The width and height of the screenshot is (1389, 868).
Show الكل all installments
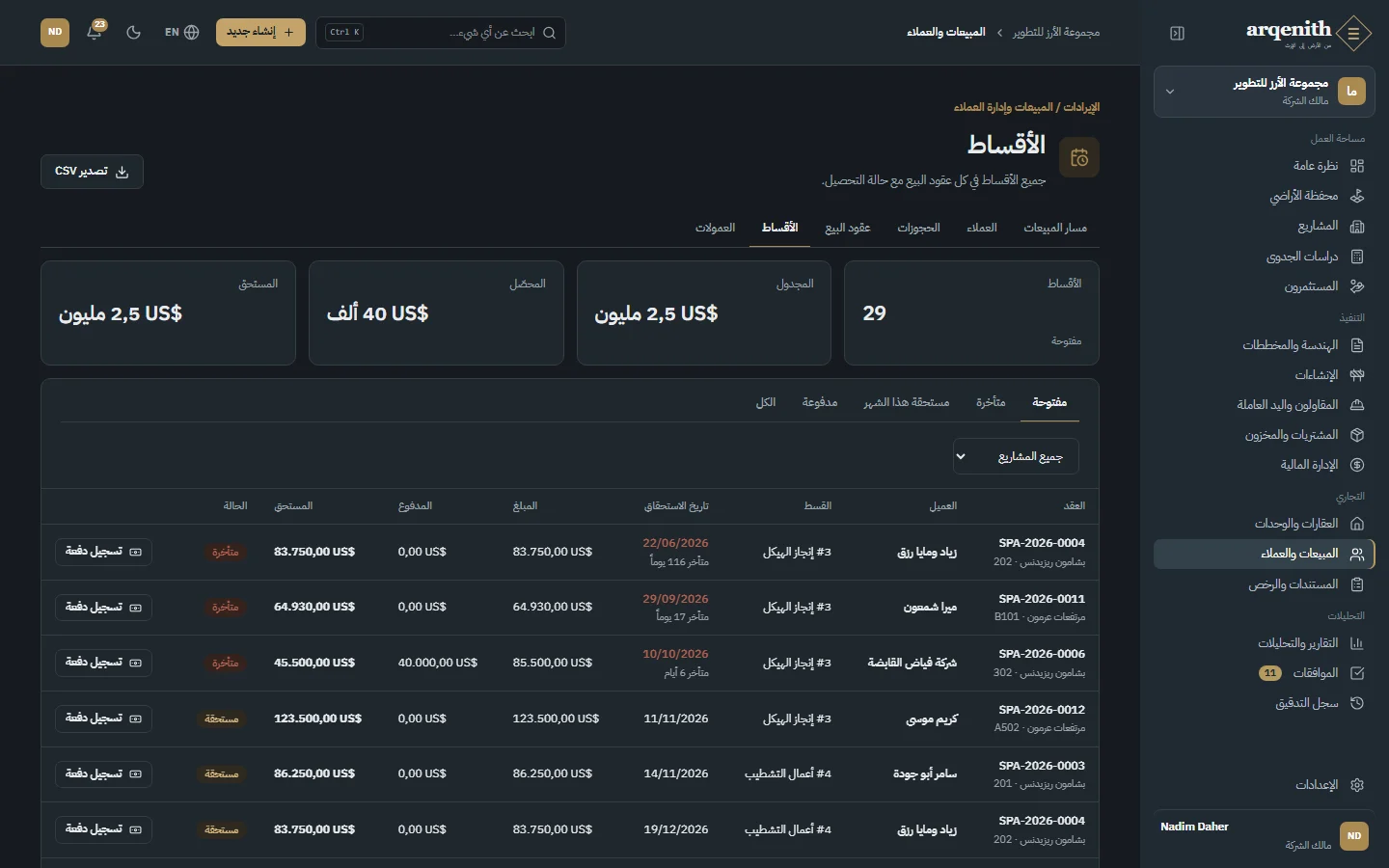(766, 402)
